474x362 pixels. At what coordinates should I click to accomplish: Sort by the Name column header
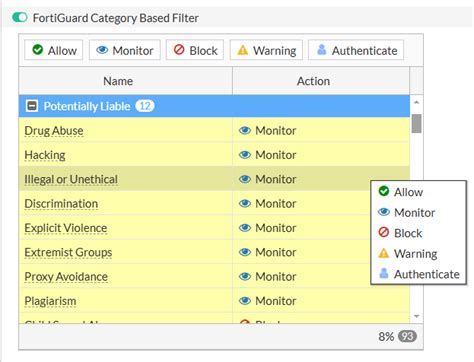coord(126,81)
